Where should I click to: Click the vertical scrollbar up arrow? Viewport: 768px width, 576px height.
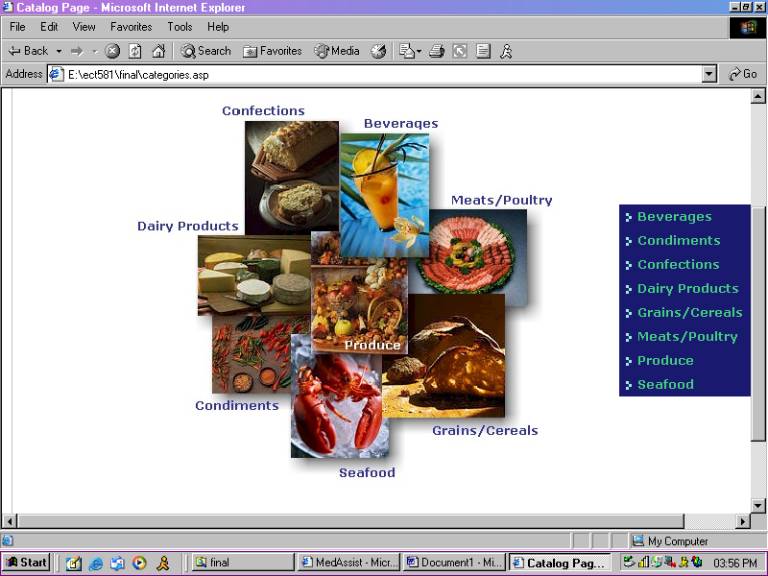[x=758, y=96]
